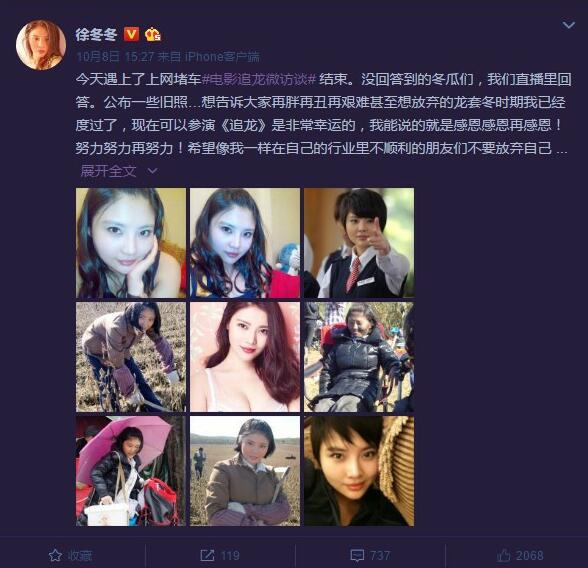Click the iPhone客户端 source link
This screenshot has width=588, height=568.
222,57
